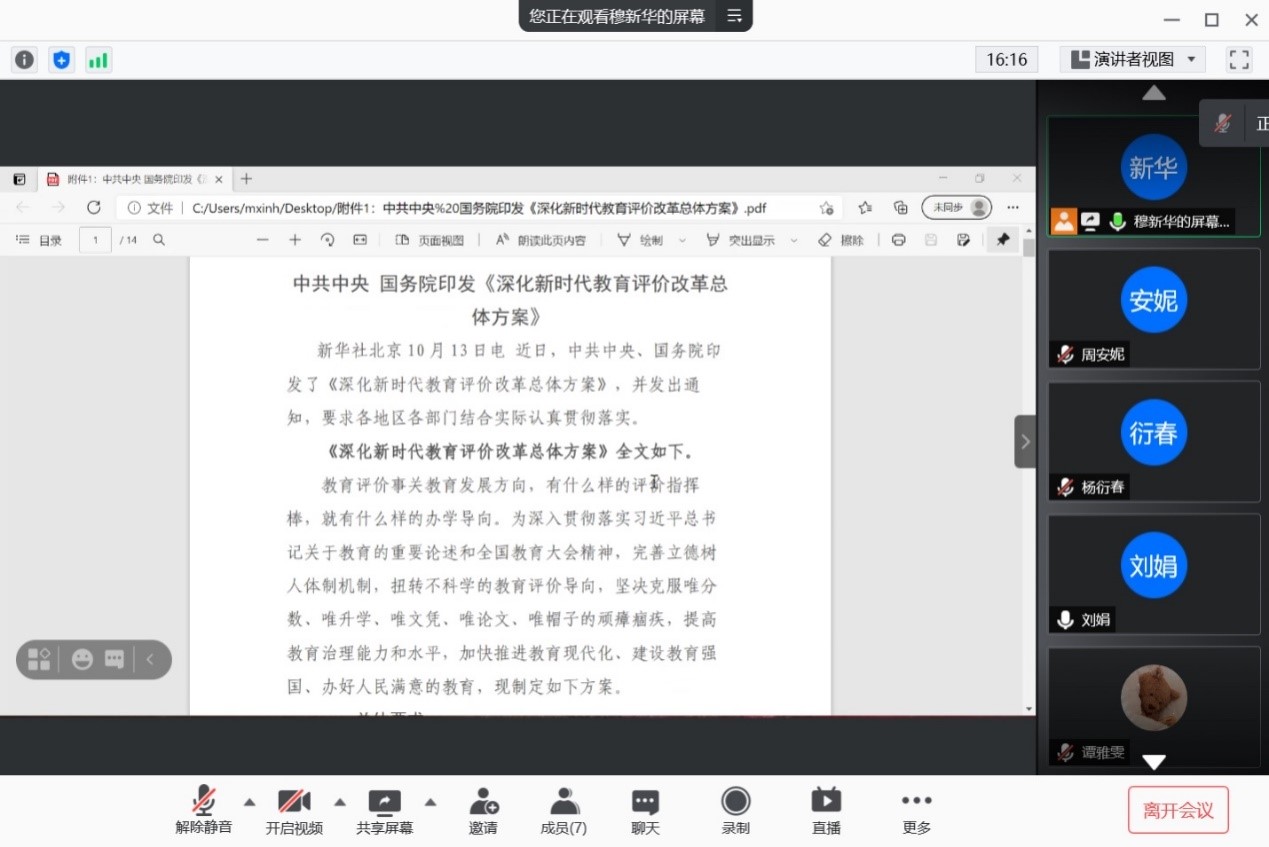Open the 成员(7) participants list
Image resolution: width=1269 pixels, height=847 pixels.
[563, 810]
